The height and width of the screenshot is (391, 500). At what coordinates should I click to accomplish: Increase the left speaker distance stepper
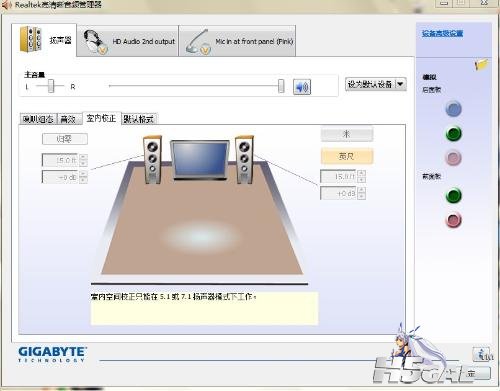point(83,157)
